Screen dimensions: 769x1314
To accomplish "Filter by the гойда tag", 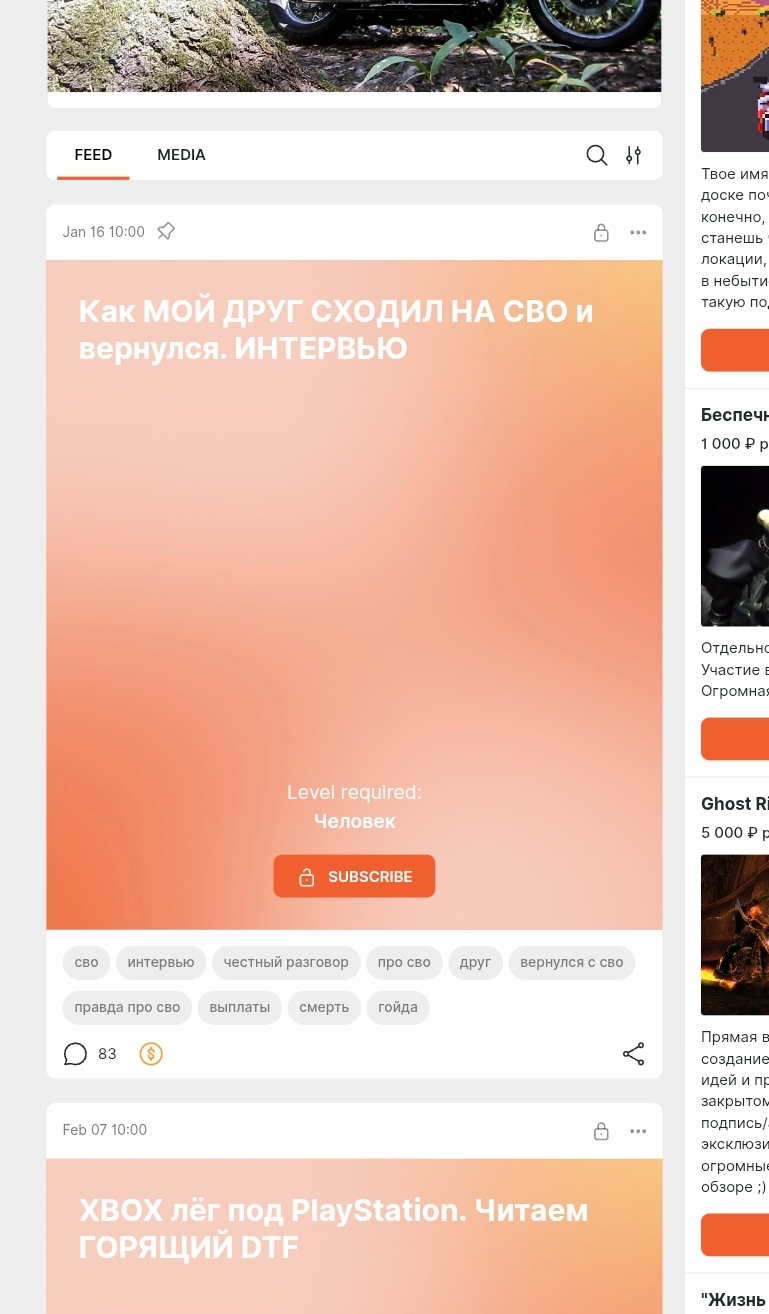I will (x=398, y=1007).
